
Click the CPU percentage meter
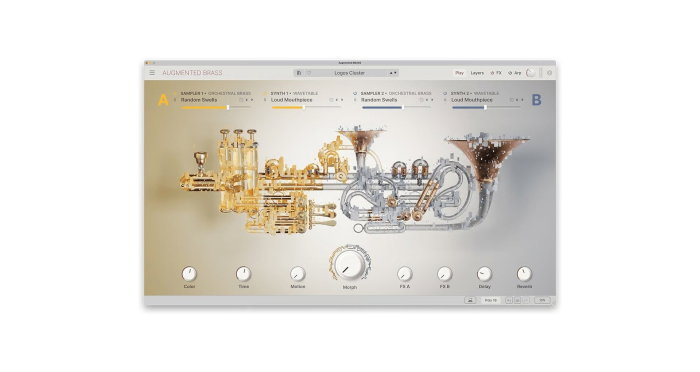point(542,301)
